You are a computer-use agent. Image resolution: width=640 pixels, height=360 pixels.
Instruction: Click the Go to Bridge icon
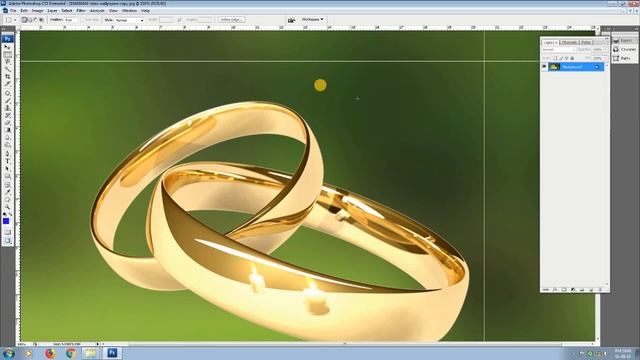[x=291, y=20]
